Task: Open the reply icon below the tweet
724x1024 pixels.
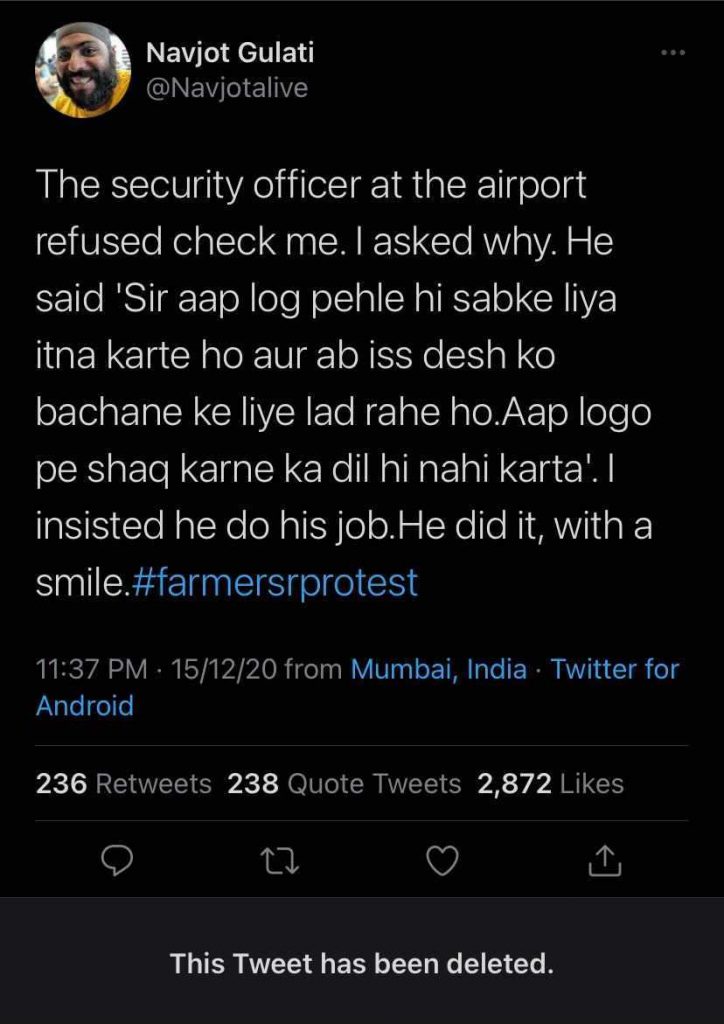Action: 117,859
